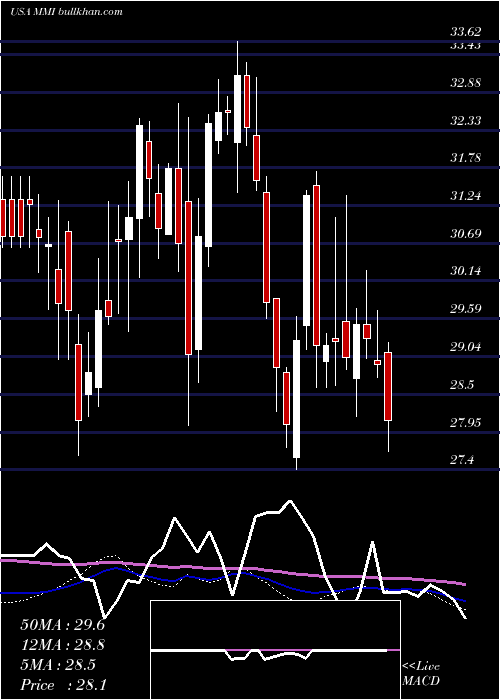Click the '50MA : 29.6' readout
The image size is (500, 700).
[x=62, y=625]
